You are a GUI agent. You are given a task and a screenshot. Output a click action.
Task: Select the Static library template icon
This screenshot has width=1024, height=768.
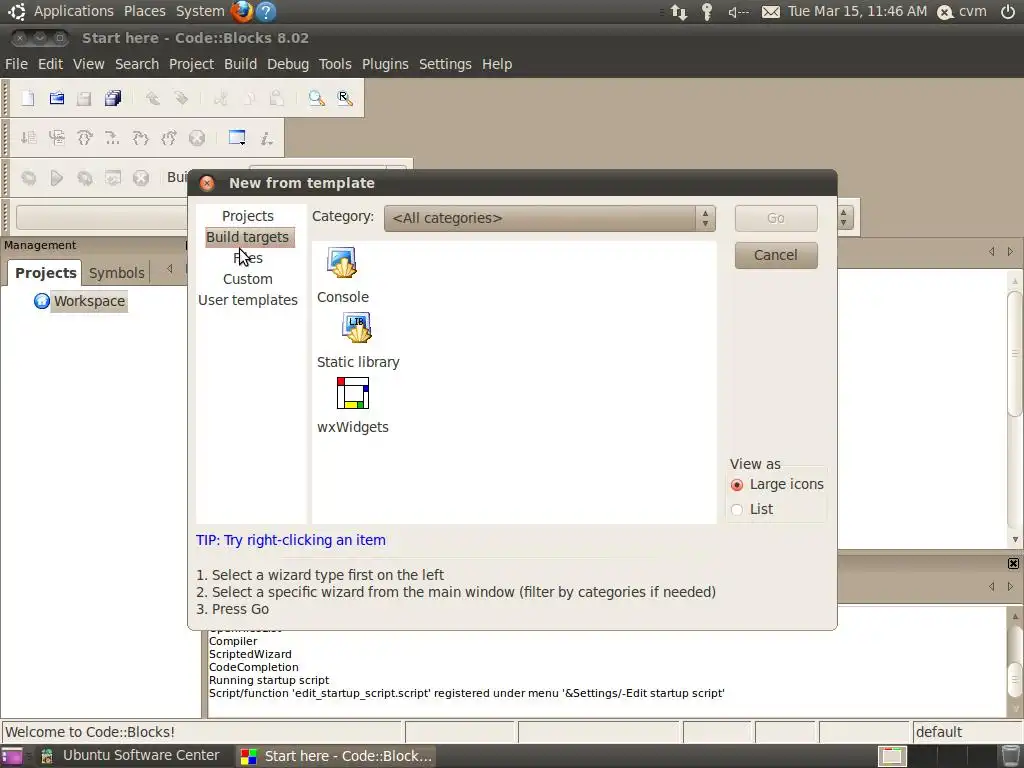[x=357, y=328]
